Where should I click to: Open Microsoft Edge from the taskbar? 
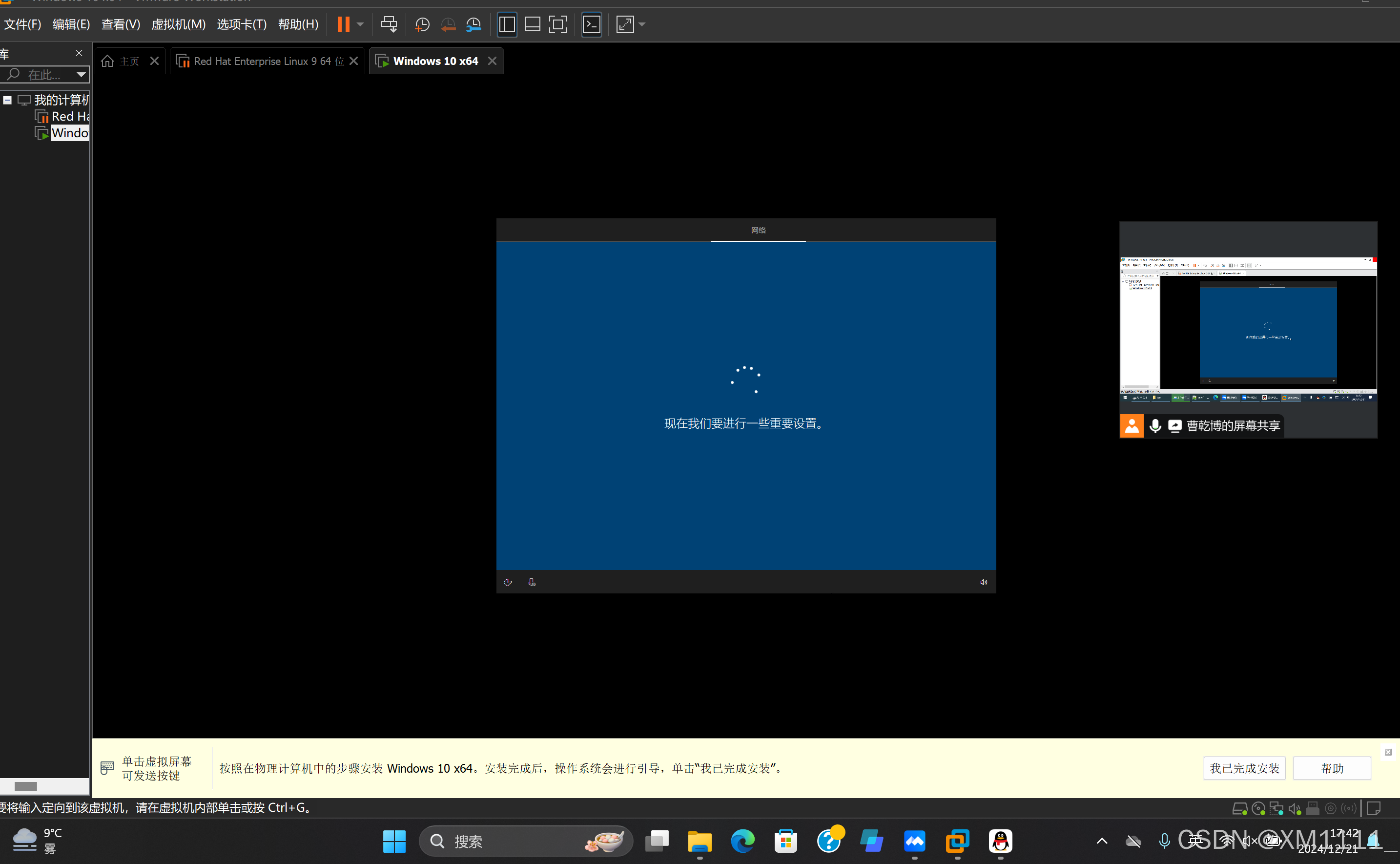[x=743, y=841]
